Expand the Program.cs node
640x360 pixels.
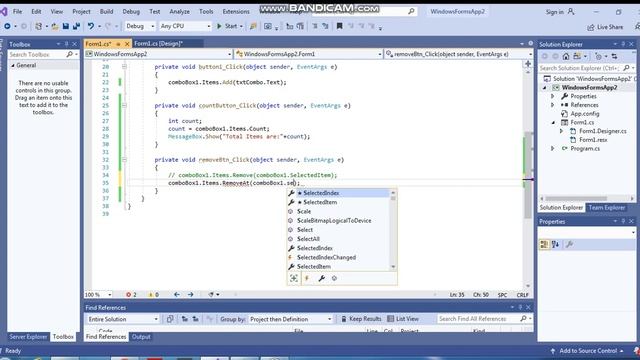pyautogui.click(x=553, y=149)
